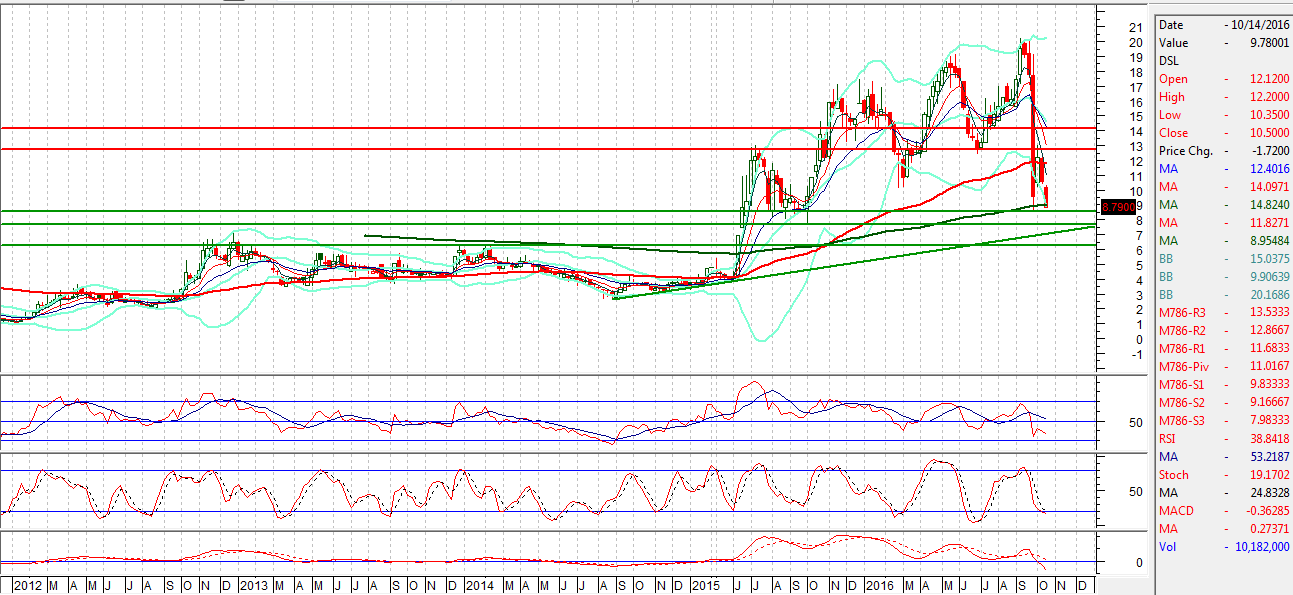Click the 2015 year label on time axis
Image resolution: width=1293 pixels, height=595 pixels.
point(707,584)
